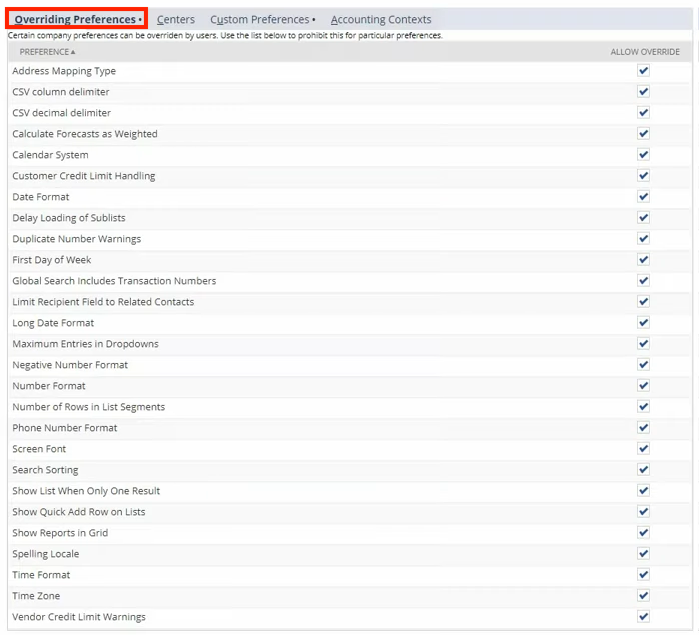This screenshot has width=699, height=635.
Task: Toggle First Day of Week override
Action: pos(643,260)
